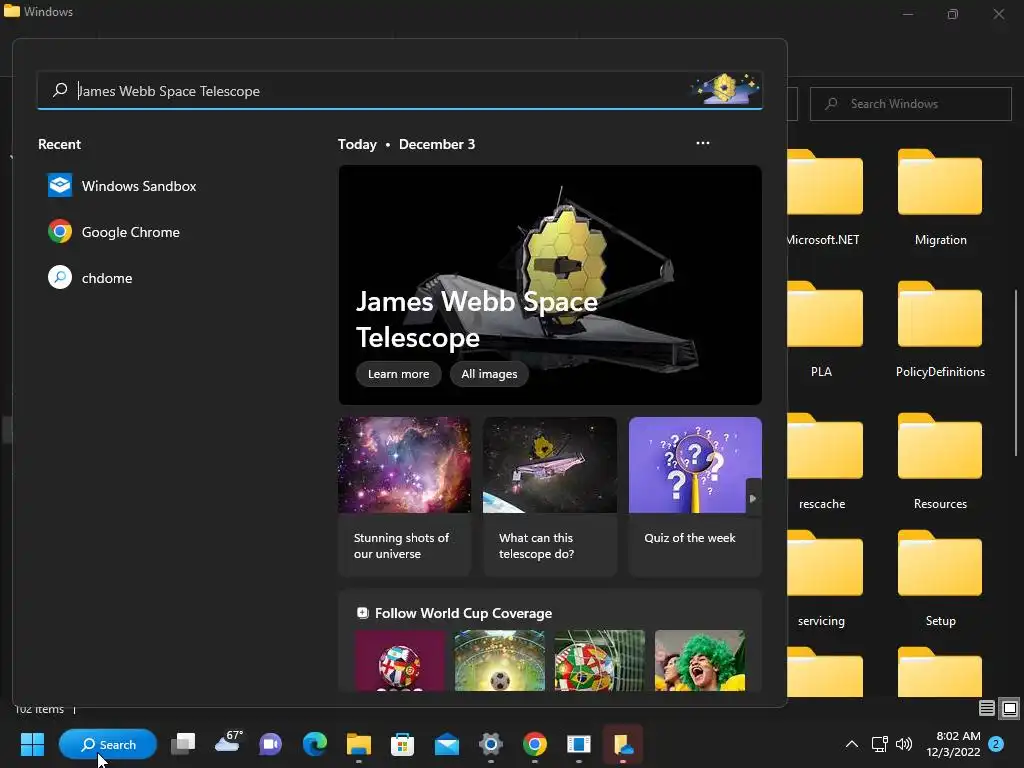Open Google Chrome from the taskbar
Screen dimensions: 1024x768
[x=535, y=744]
